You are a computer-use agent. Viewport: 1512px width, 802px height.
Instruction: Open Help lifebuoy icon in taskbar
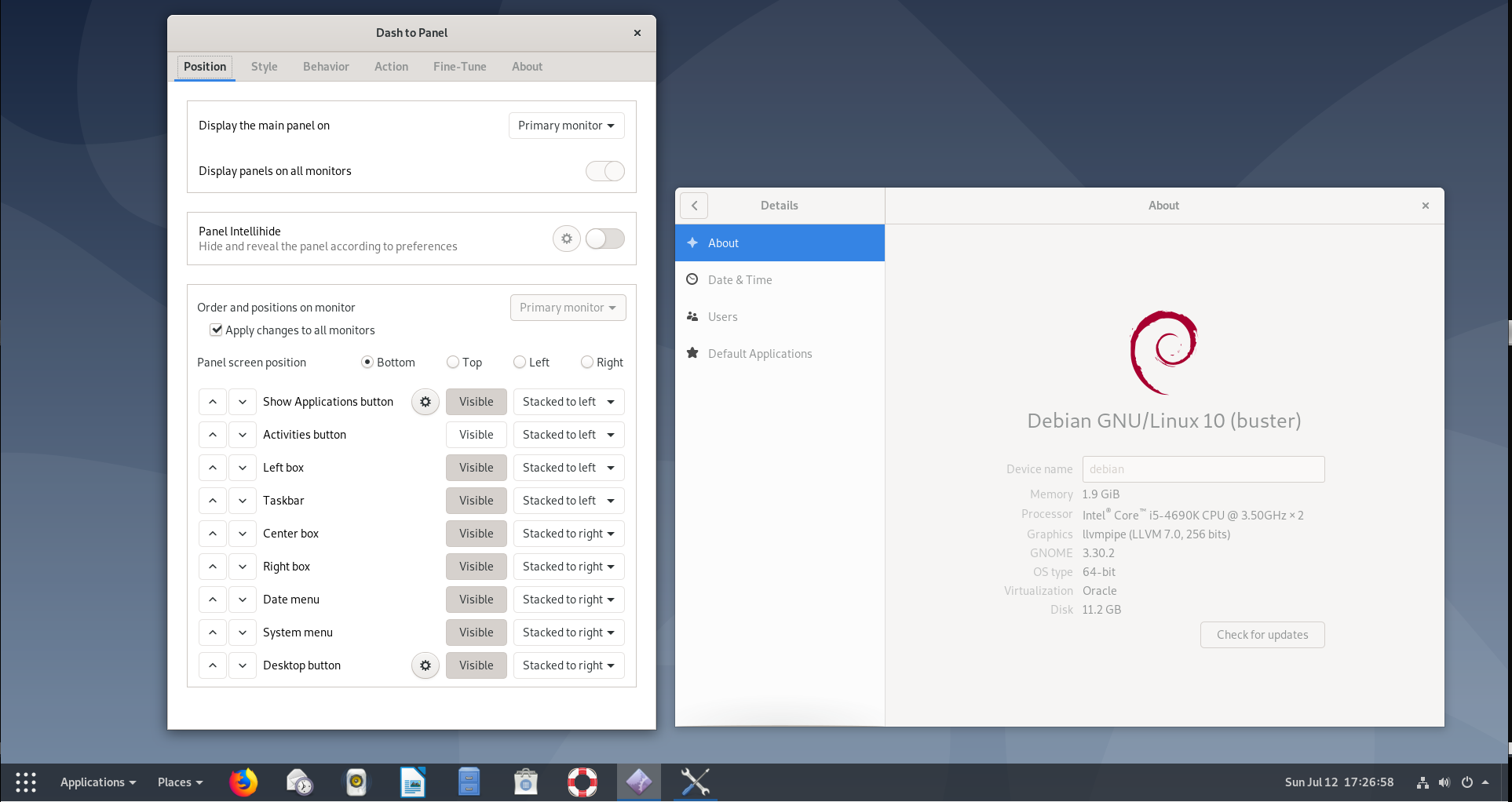[x=583, y=782]
